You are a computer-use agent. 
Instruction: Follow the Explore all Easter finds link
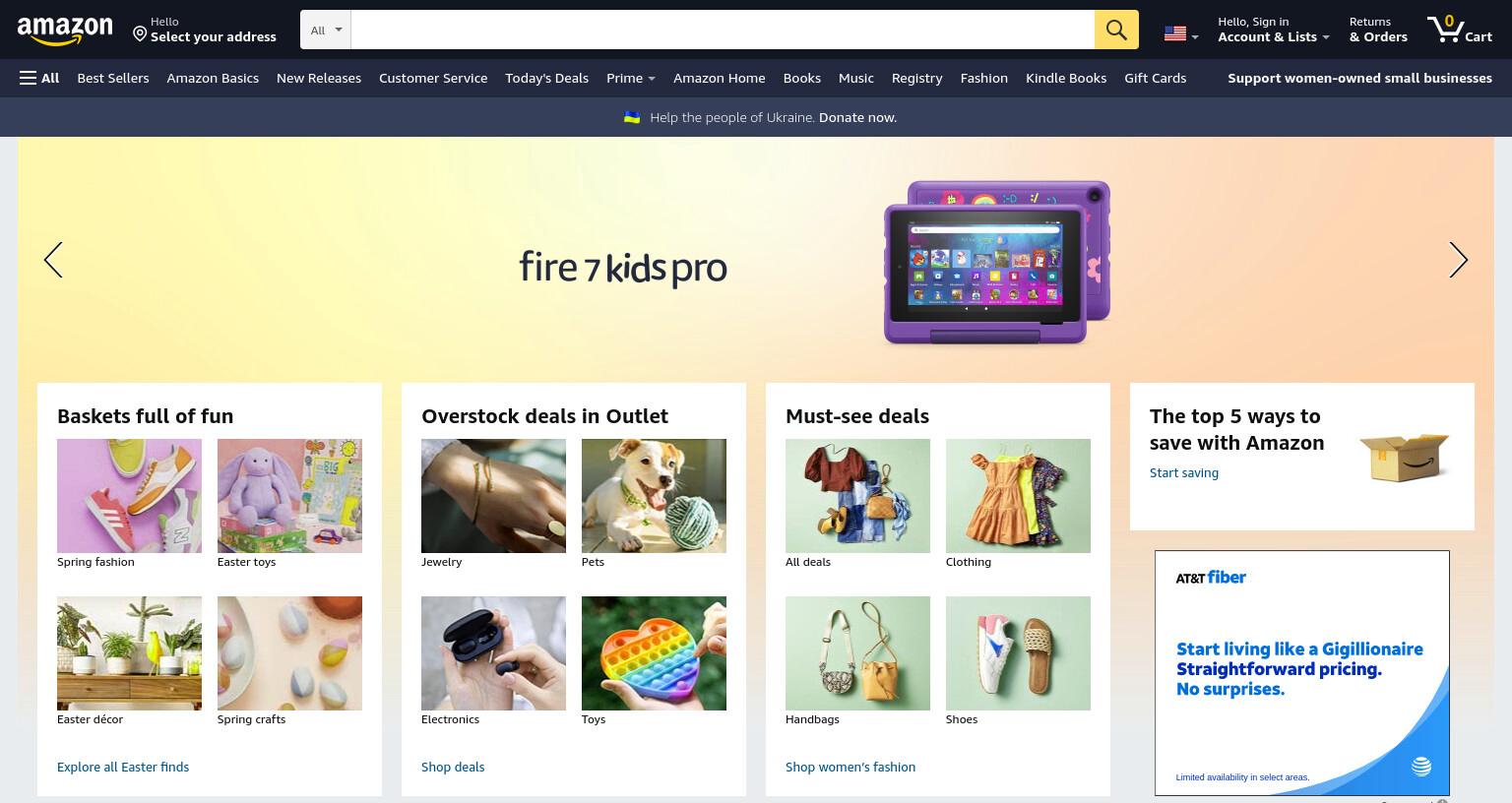tap(123, 767)
